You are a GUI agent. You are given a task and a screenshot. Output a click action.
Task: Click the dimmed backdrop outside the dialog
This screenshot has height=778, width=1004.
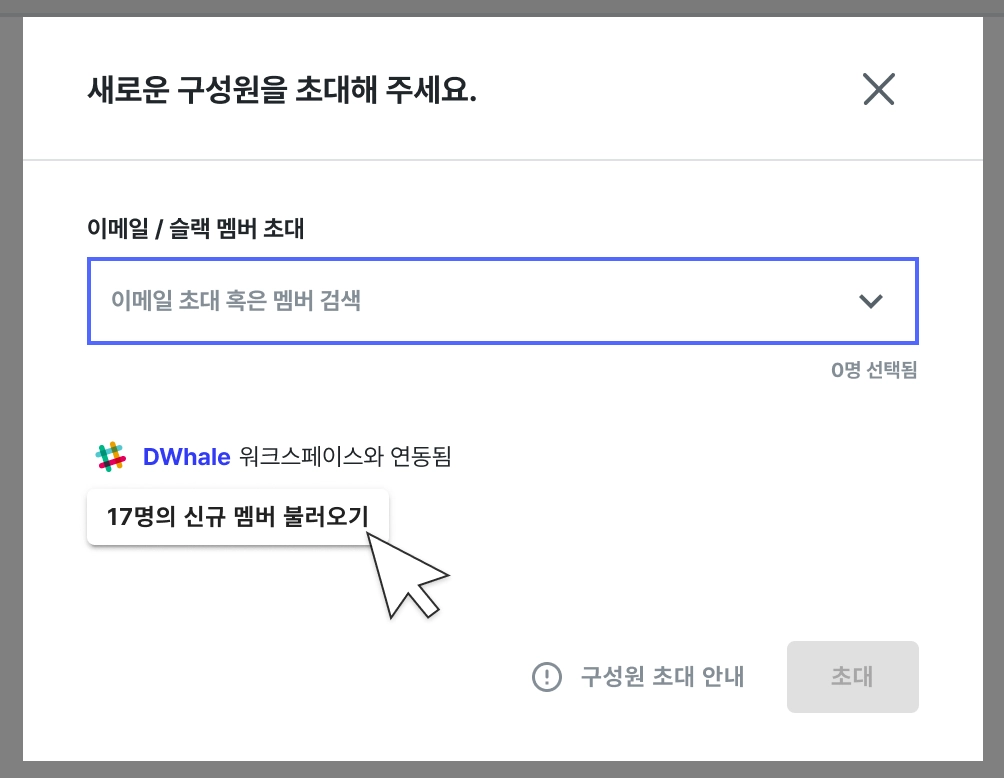tap(11, 400)
